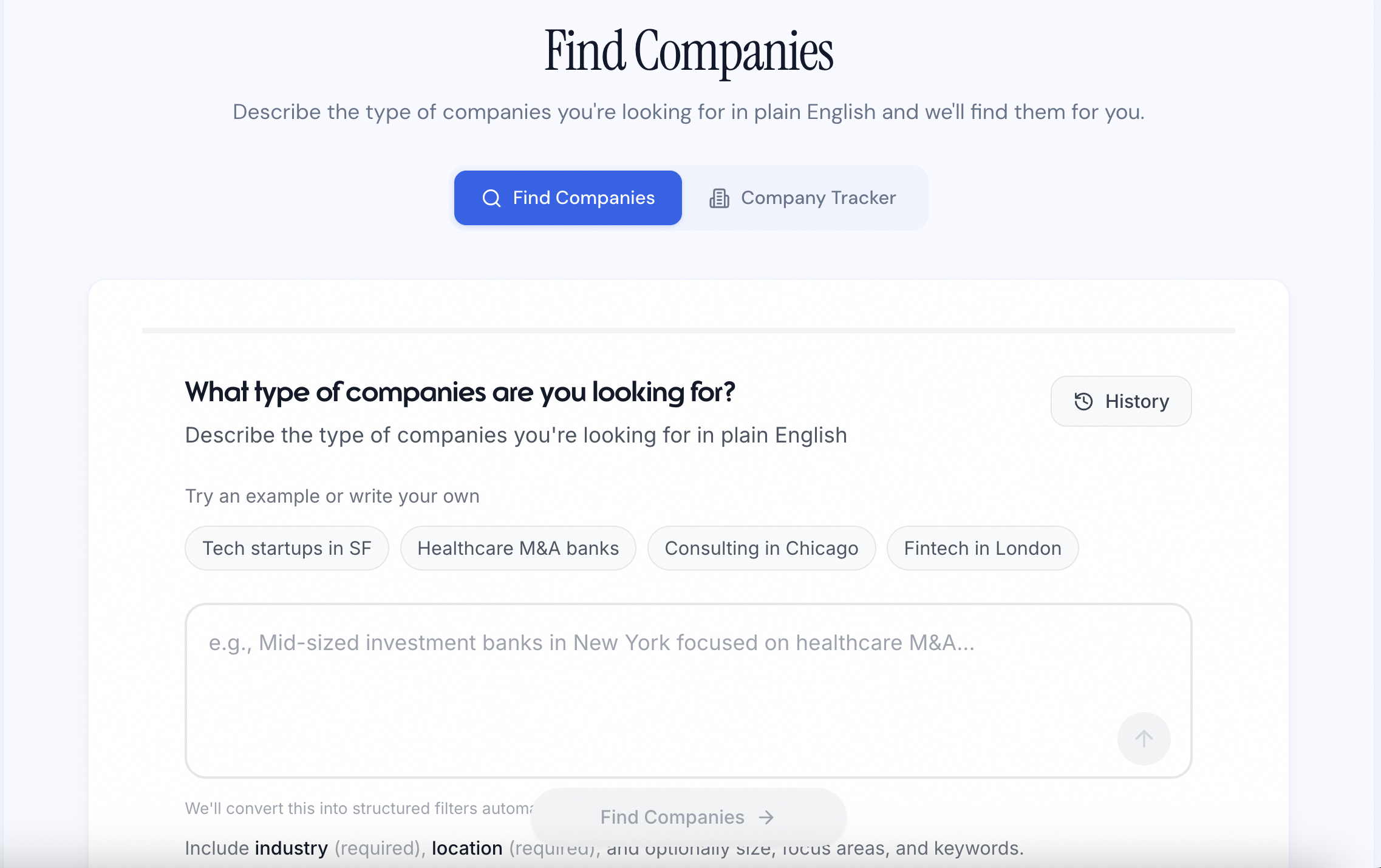The height and width of the screenshot is (868, 1381).
Task: Choose the "Consulting in Chicago" chip
Action: (762, 548)
